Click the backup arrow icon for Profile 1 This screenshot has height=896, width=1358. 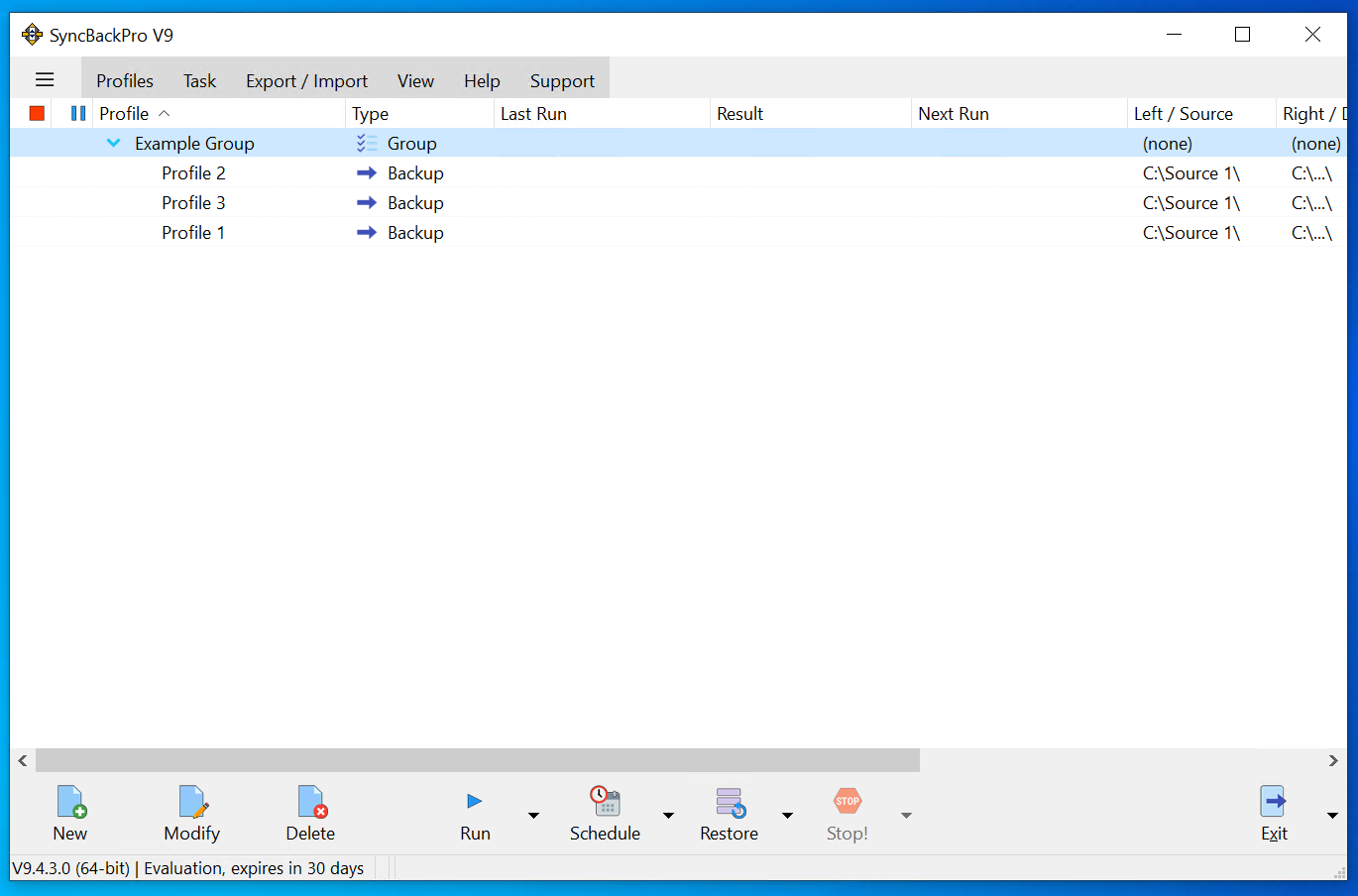coord(367,233)
